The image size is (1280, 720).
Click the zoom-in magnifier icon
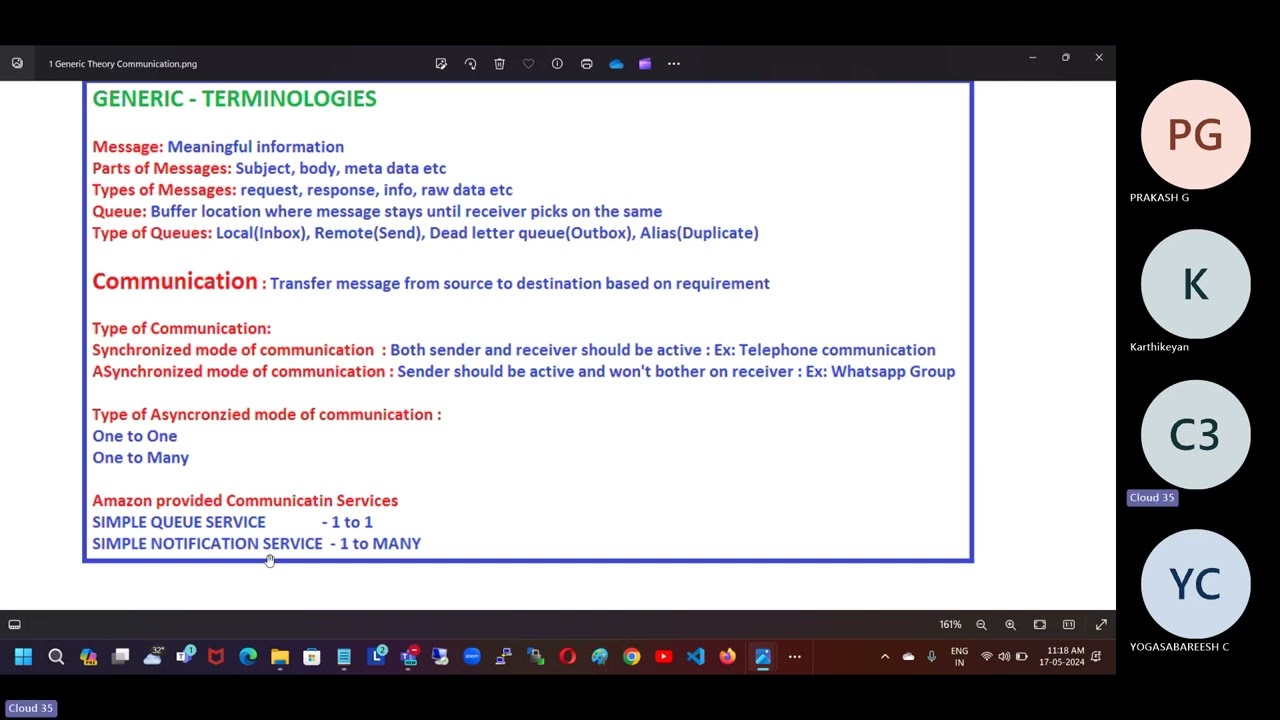tap(1010, 625)
